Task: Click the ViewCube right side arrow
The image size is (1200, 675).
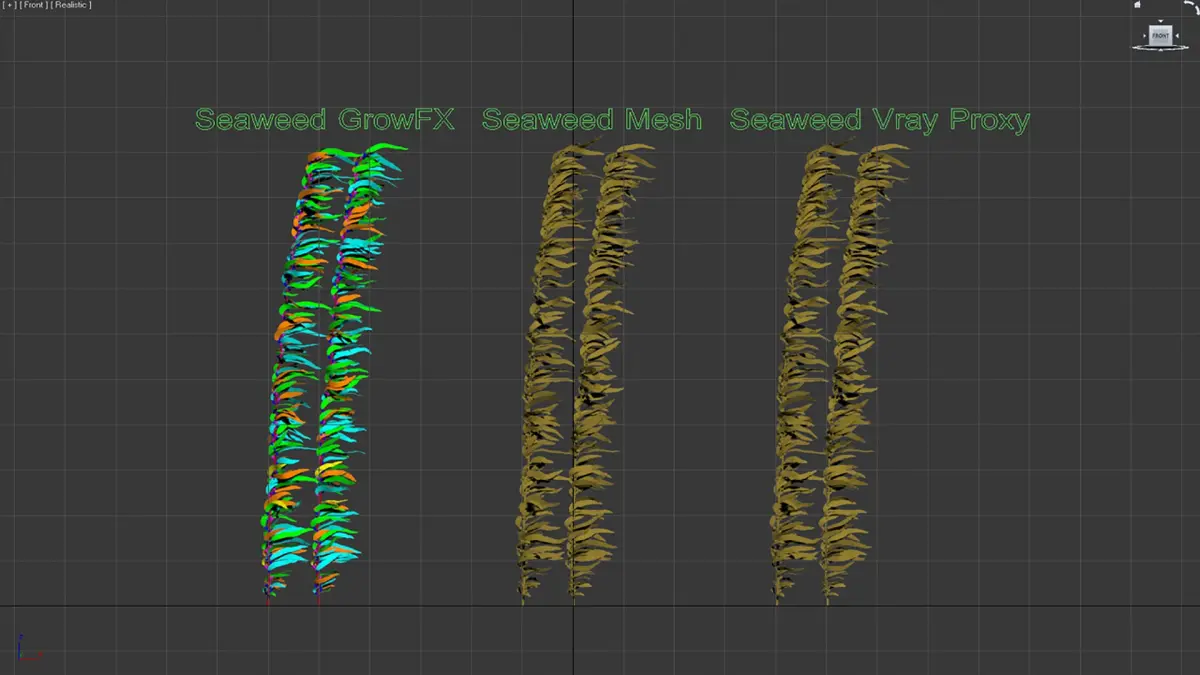Action: (1177, 36)
